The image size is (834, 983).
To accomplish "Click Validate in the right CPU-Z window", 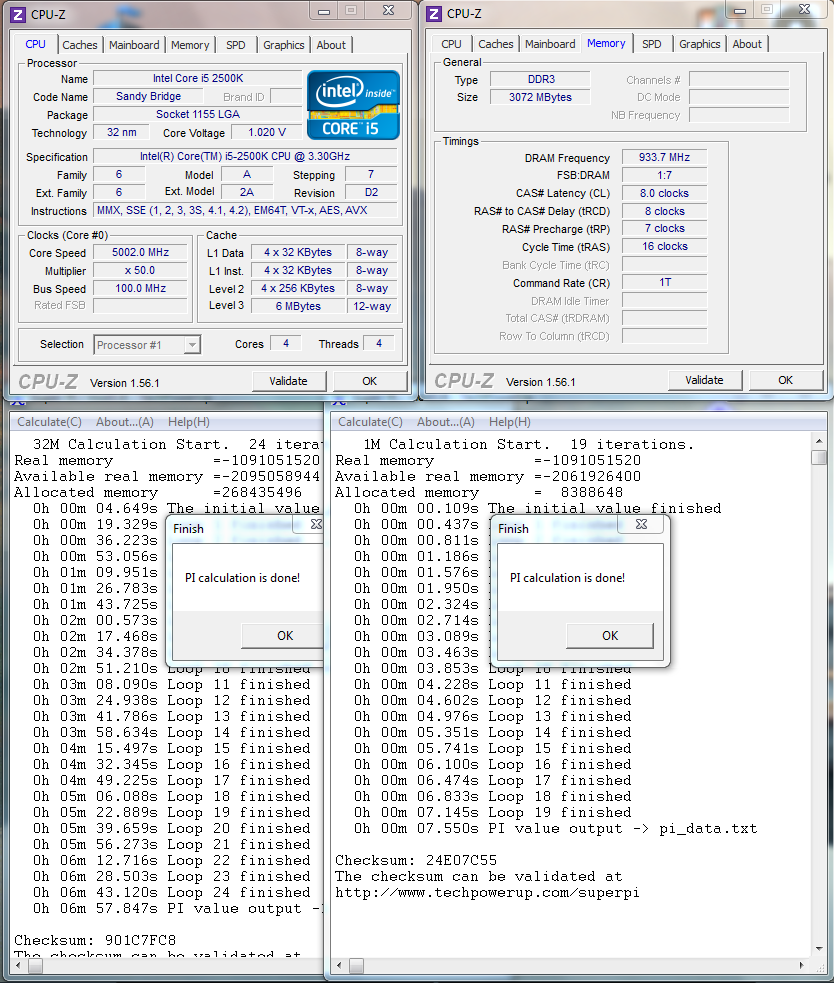I will click(704, 380).
